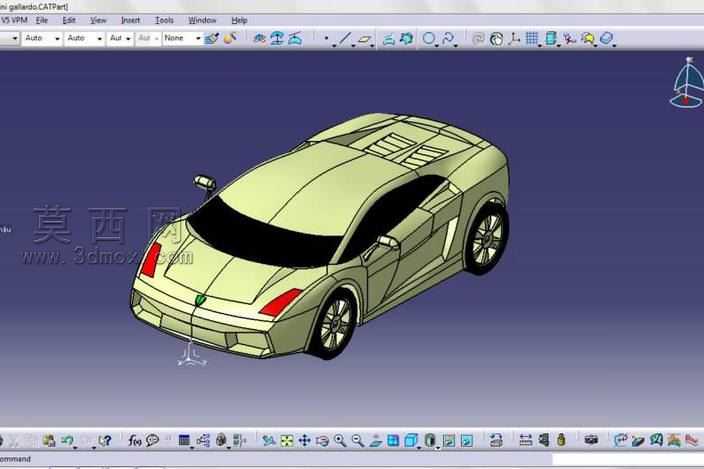Expand the second Auto dropdown in the toolbar
Viewport: 704px width, 469px height.
pyautogui.click(x=100, y=39)
